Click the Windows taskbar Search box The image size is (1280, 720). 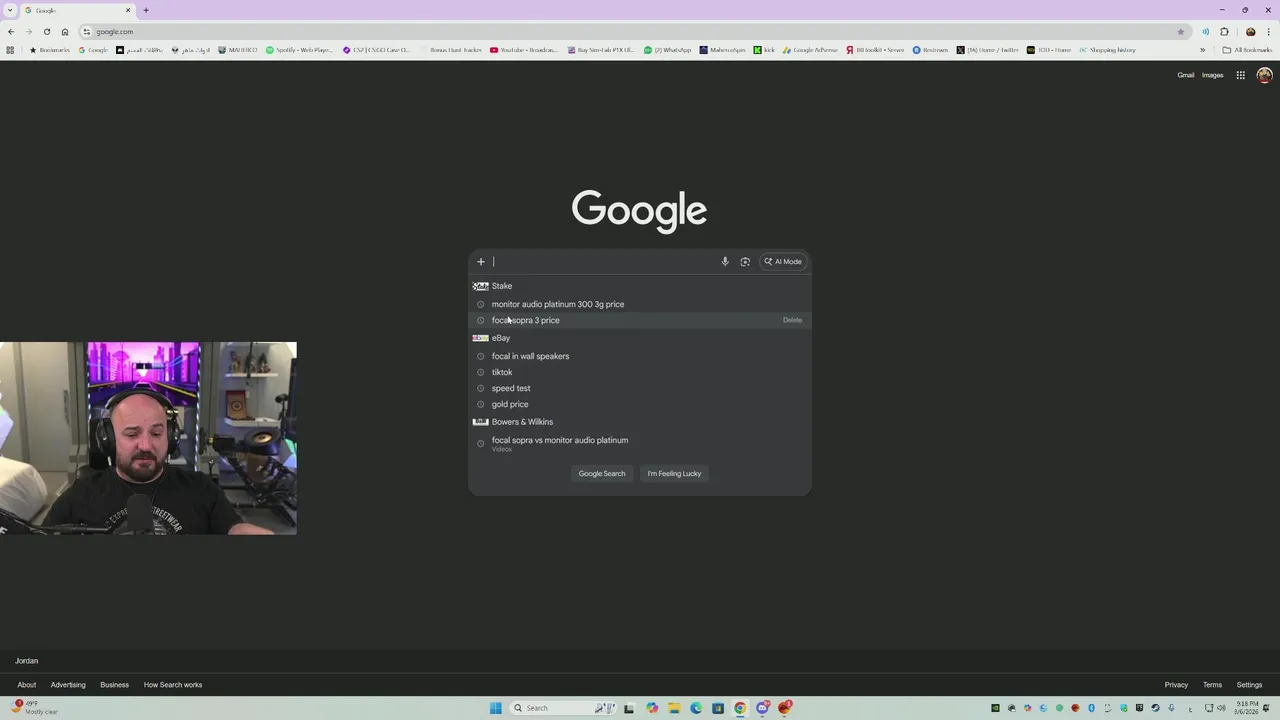tap(564, 708)
